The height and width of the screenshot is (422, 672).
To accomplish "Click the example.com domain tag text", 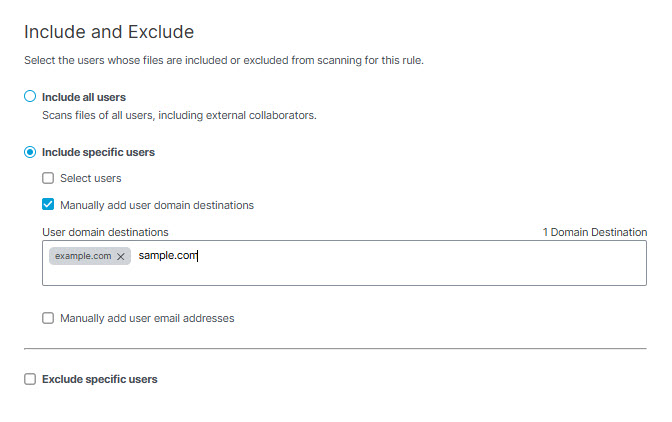I will tap(83, 256).
